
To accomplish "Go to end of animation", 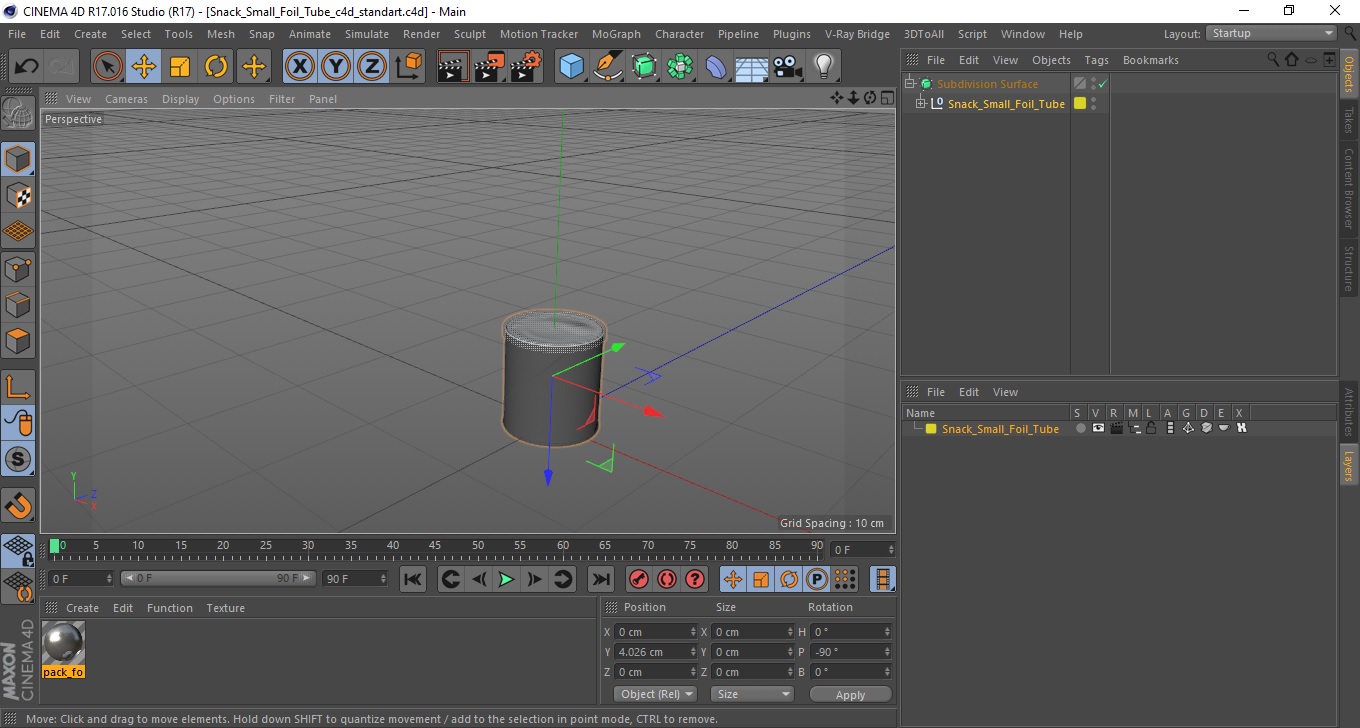I will point(600,579).
